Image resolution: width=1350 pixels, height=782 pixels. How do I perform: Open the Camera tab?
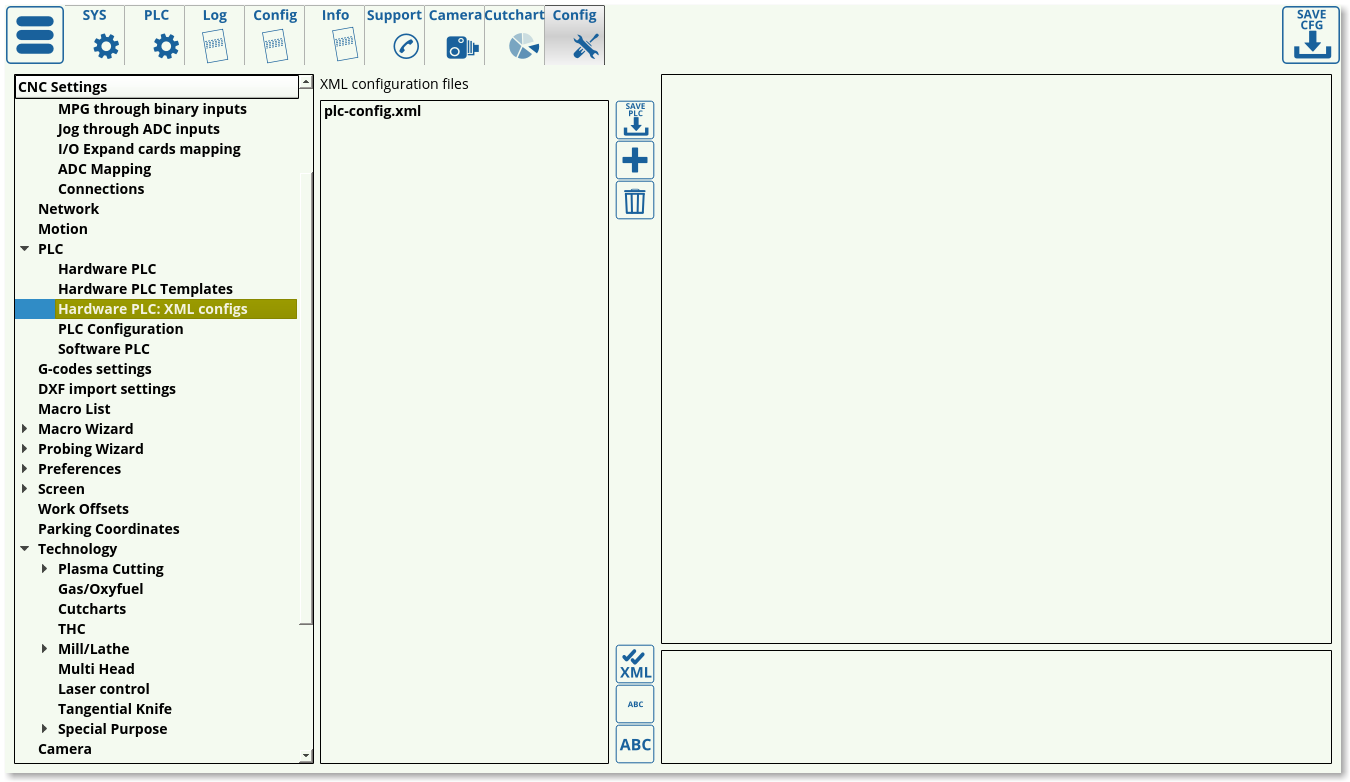(455, 35)
